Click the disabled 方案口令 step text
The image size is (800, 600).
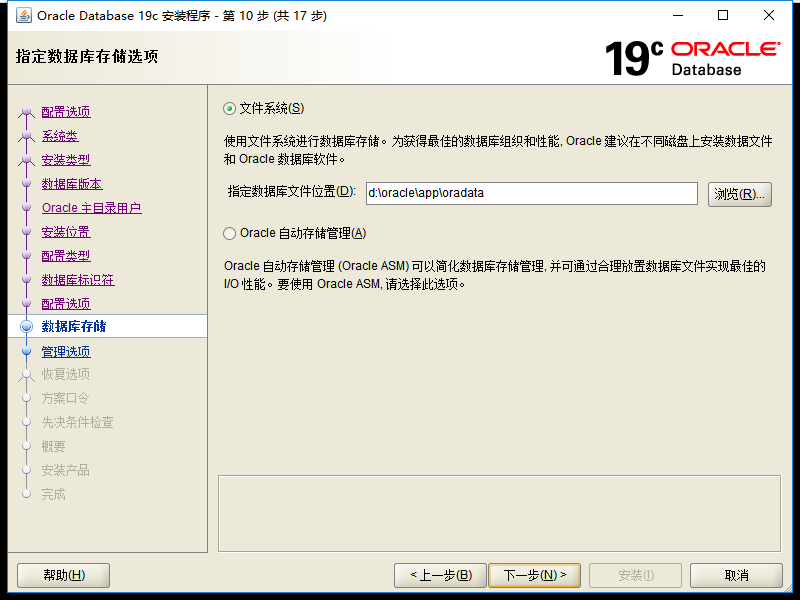coord(65,398)
